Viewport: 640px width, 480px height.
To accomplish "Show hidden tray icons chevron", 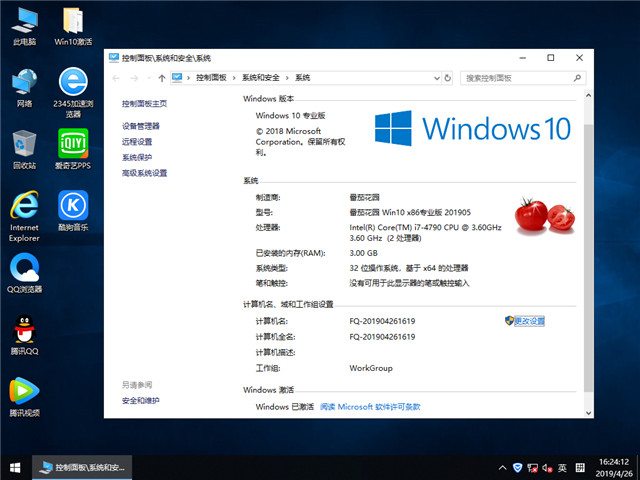I will pos(502,468).
